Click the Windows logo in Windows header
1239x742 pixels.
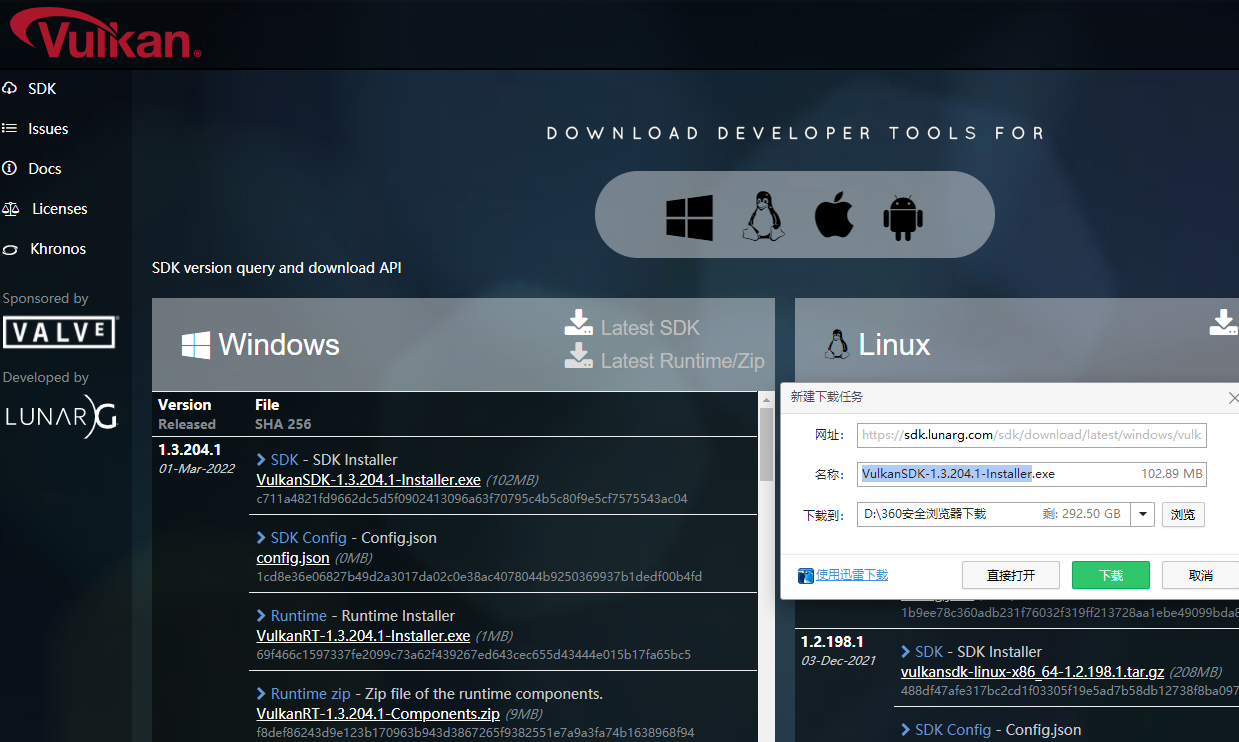point(195,346)
